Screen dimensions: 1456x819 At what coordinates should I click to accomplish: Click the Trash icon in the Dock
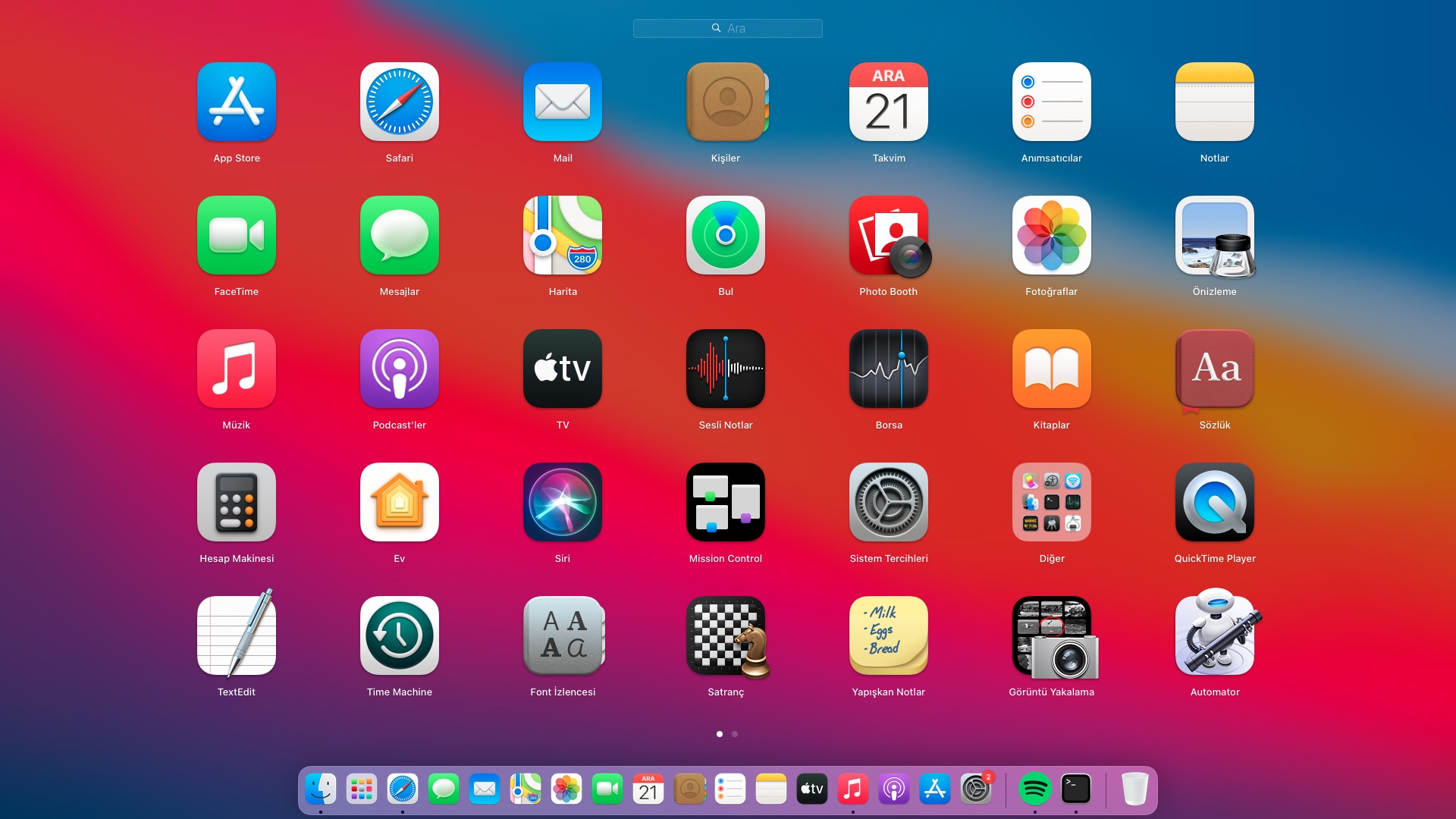pyautogui.click(x=1134, y=789)
